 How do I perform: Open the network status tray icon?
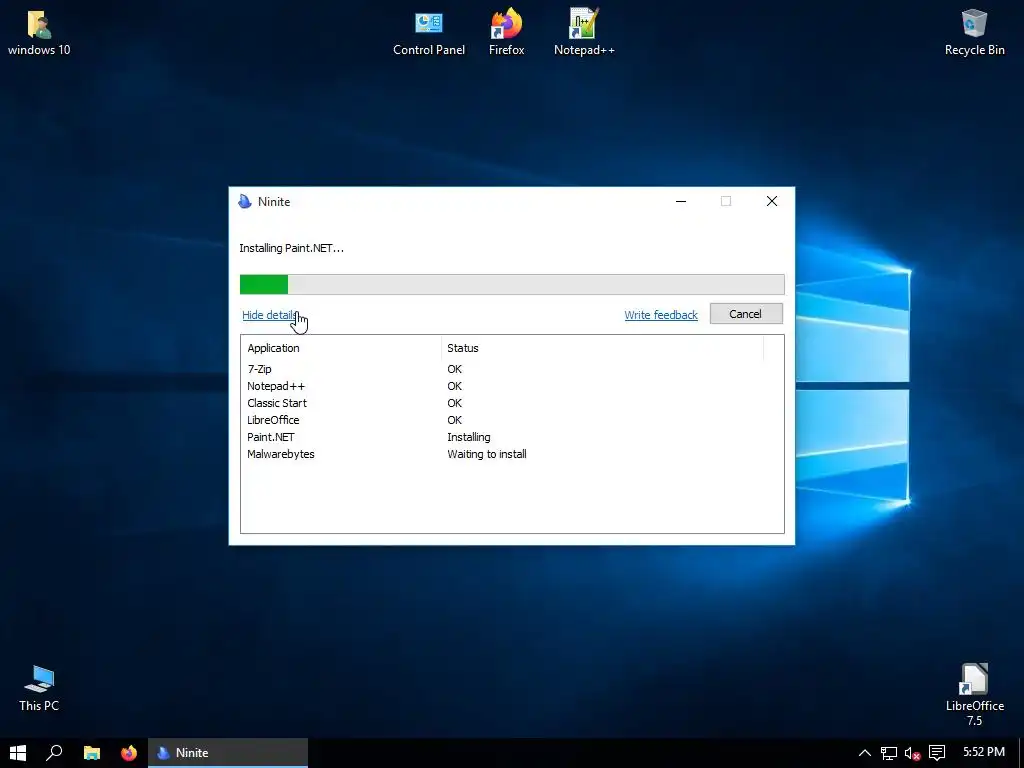click(x=888, y=753)
